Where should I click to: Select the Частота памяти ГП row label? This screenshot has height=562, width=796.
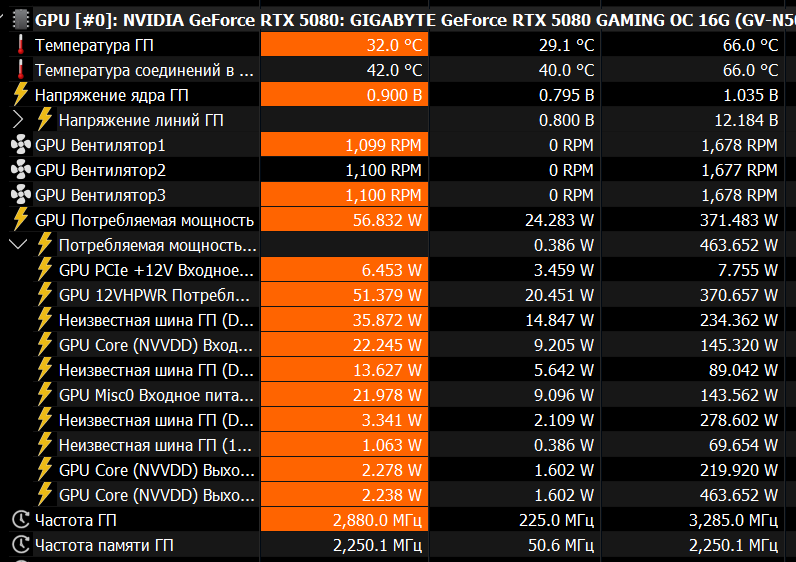click(104, 545)
